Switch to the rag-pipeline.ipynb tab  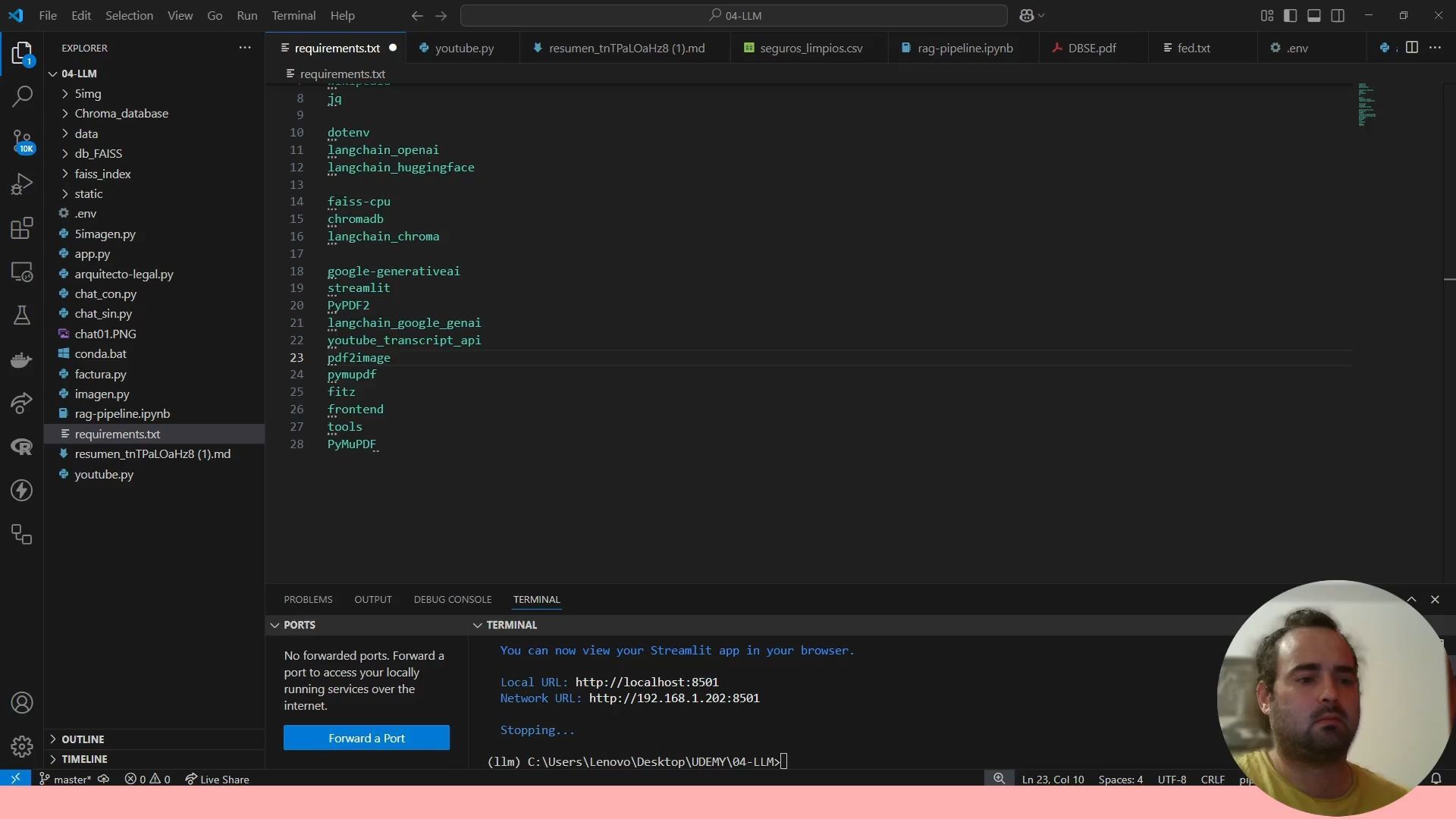pos(964,48)
